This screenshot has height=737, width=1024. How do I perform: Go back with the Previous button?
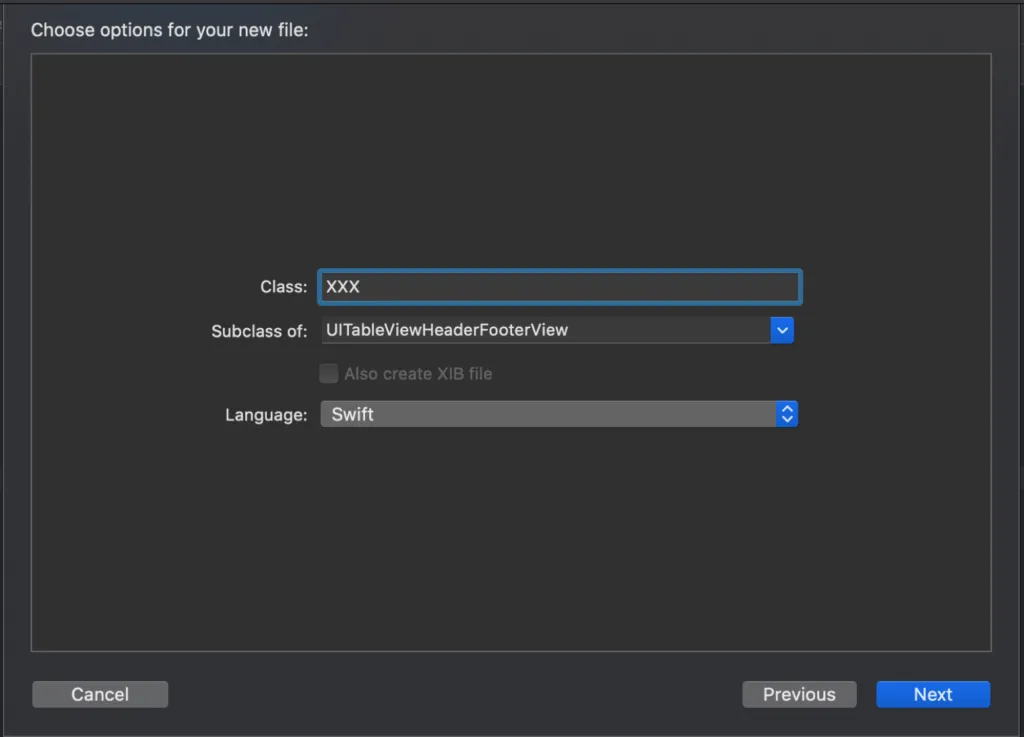[799, 694]
